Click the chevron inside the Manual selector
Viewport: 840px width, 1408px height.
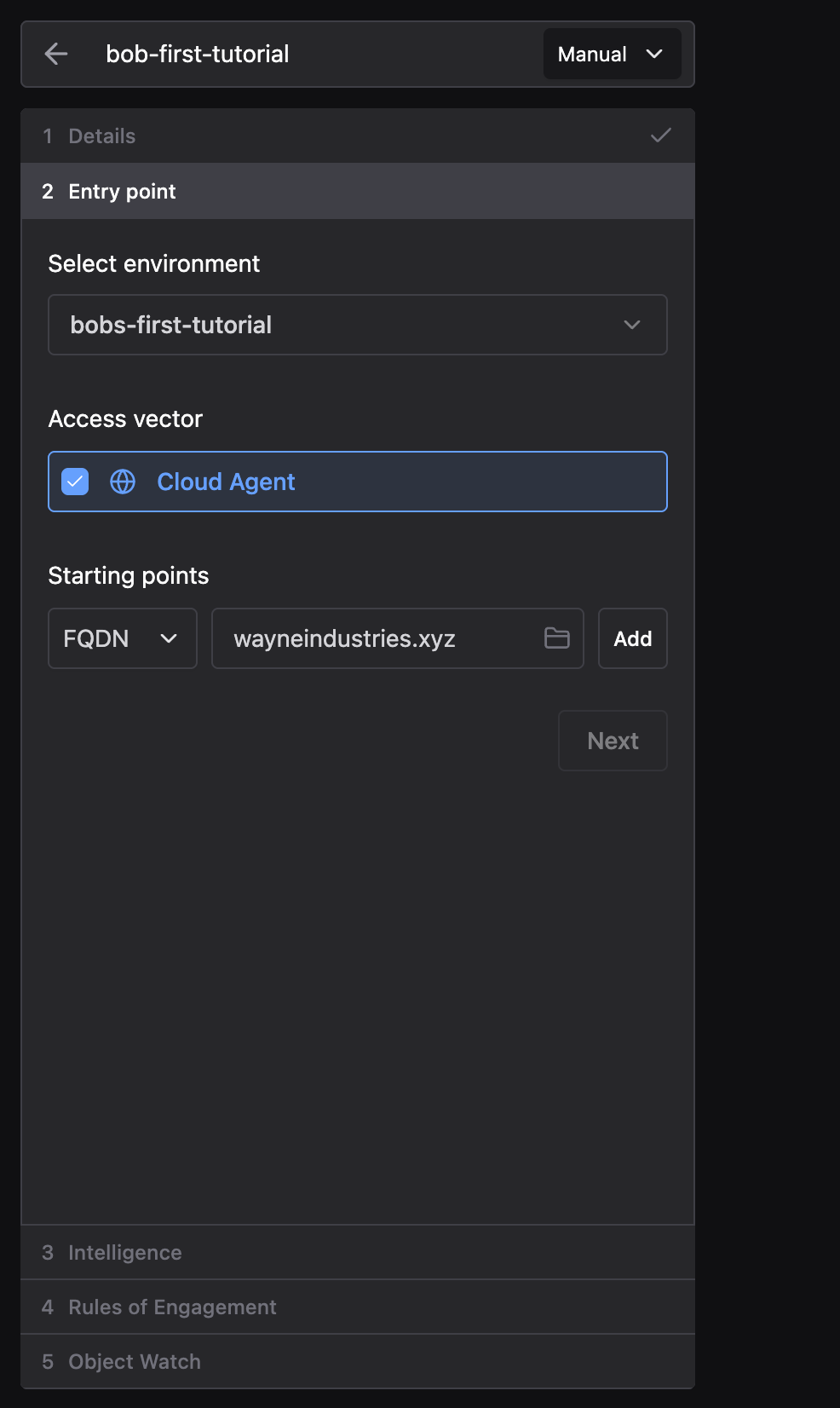click(x=654, y=54)
